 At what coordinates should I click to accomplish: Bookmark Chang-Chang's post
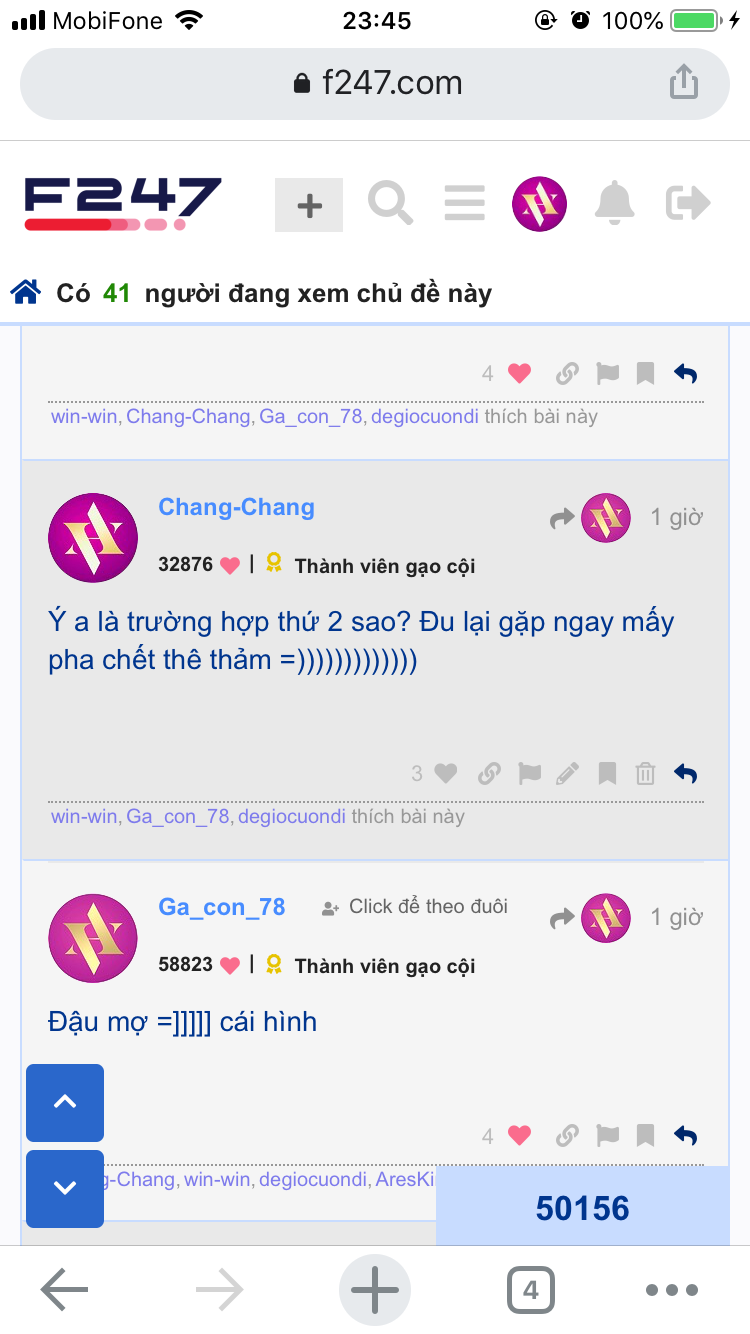(607, 773)
